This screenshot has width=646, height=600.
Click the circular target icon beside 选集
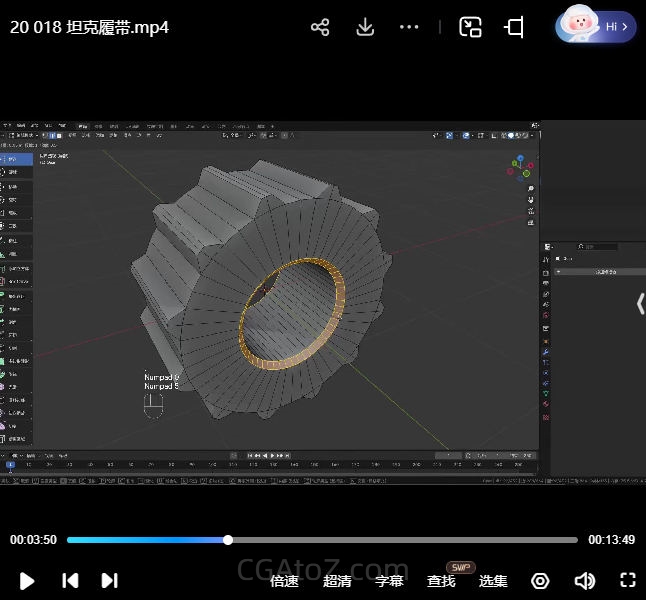point(540,580)
